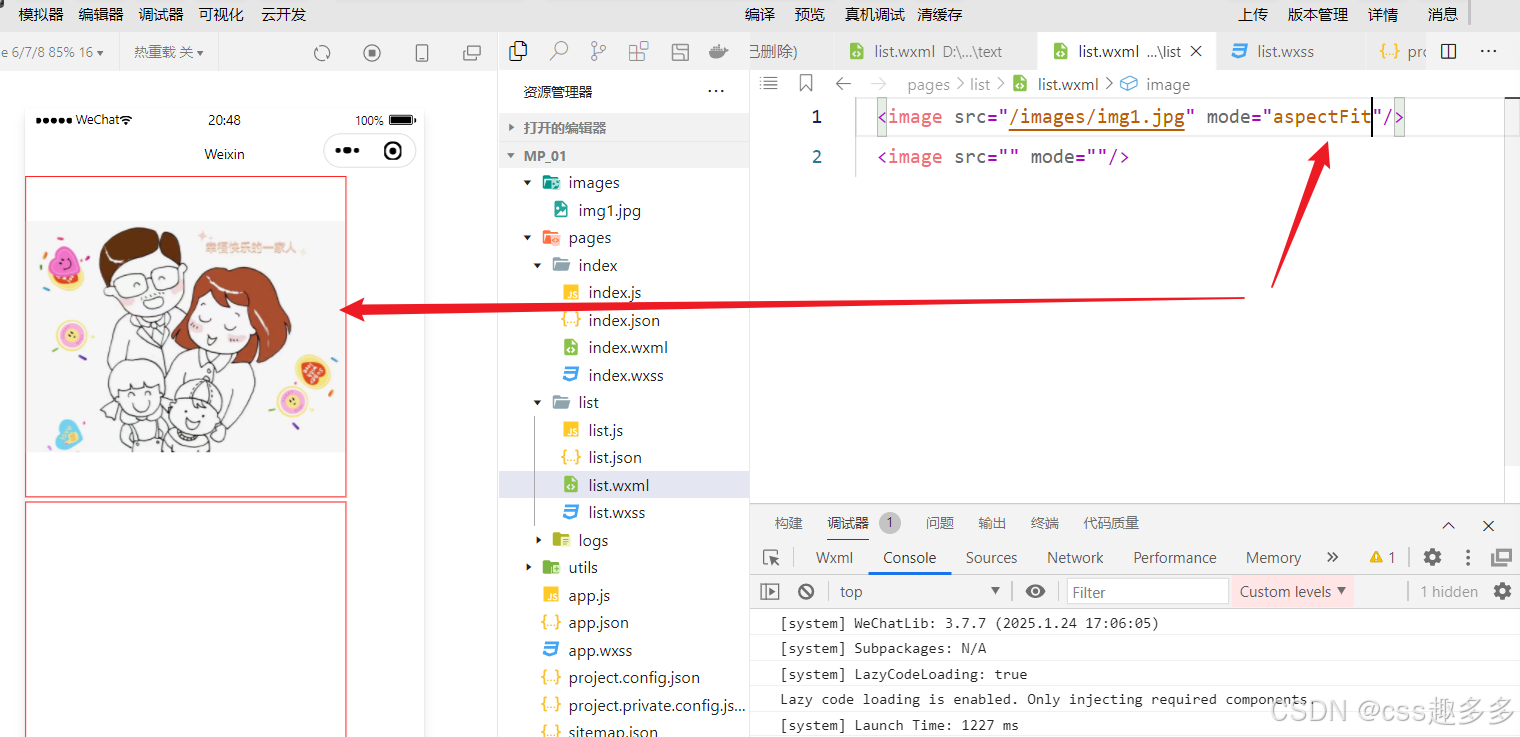Open the Docker whale sidebar icon
Viewport: 1520px width, 737px height.
[x=718, y=52]
